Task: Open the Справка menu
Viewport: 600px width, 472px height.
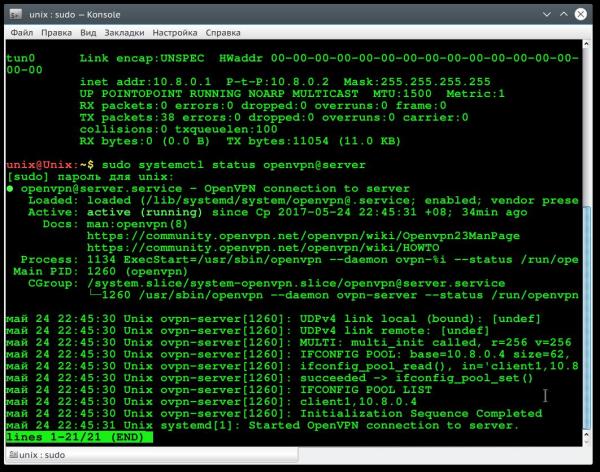Action: click(x=223, y=33)
